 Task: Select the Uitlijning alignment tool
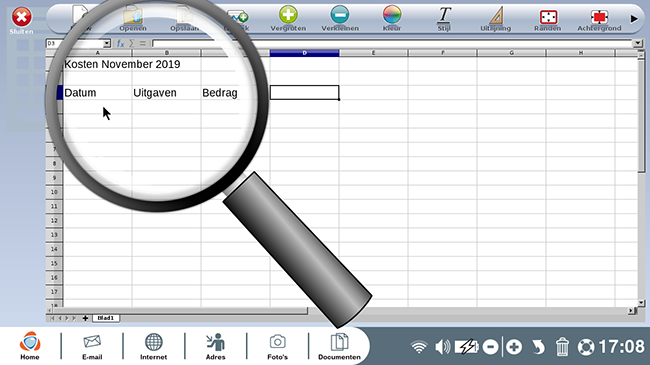[496, 15]
